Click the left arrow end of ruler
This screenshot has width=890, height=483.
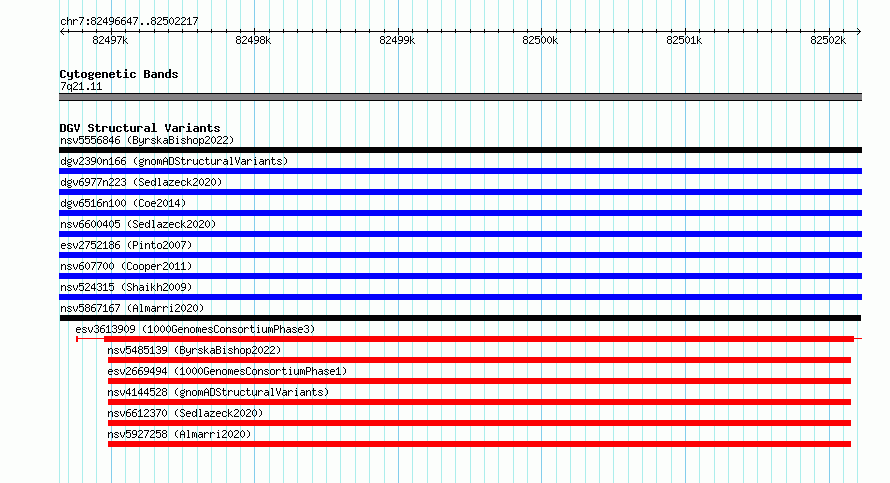pyautogui.click(x=62, y=32)
